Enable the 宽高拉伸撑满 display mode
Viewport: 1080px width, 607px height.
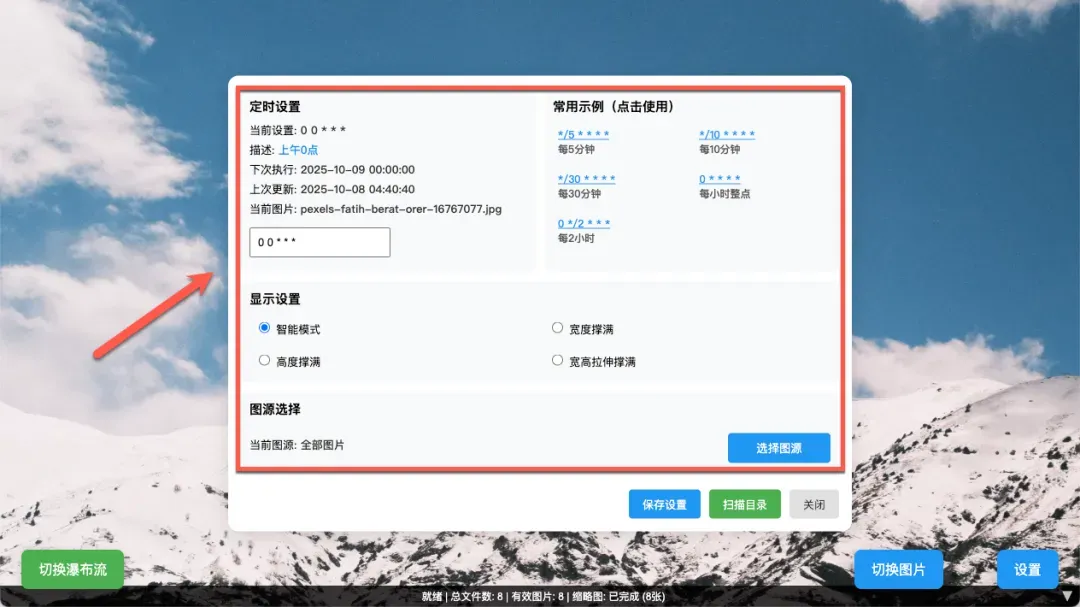(558, 360)
